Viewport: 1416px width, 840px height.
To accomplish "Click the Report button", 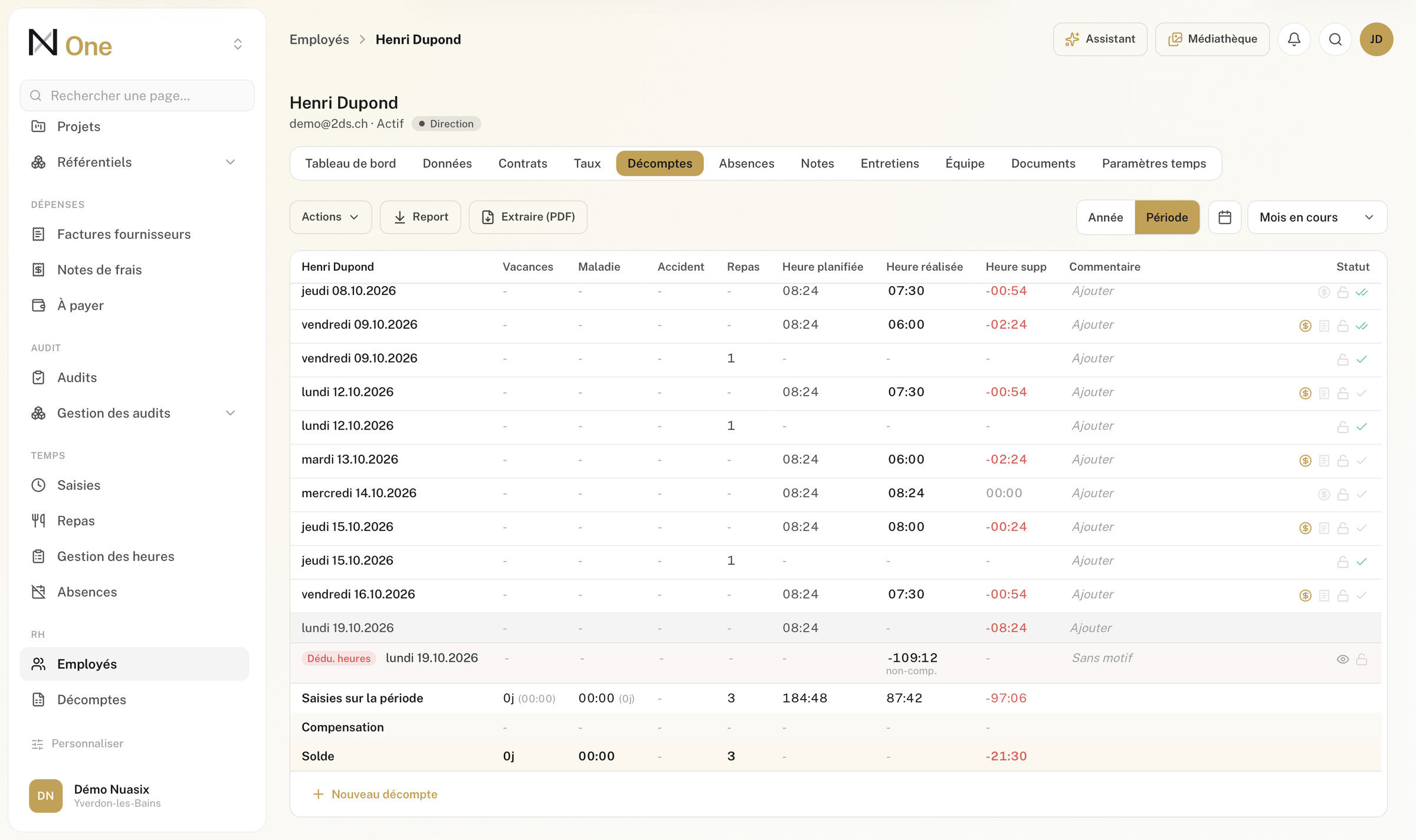I will 420,217.
